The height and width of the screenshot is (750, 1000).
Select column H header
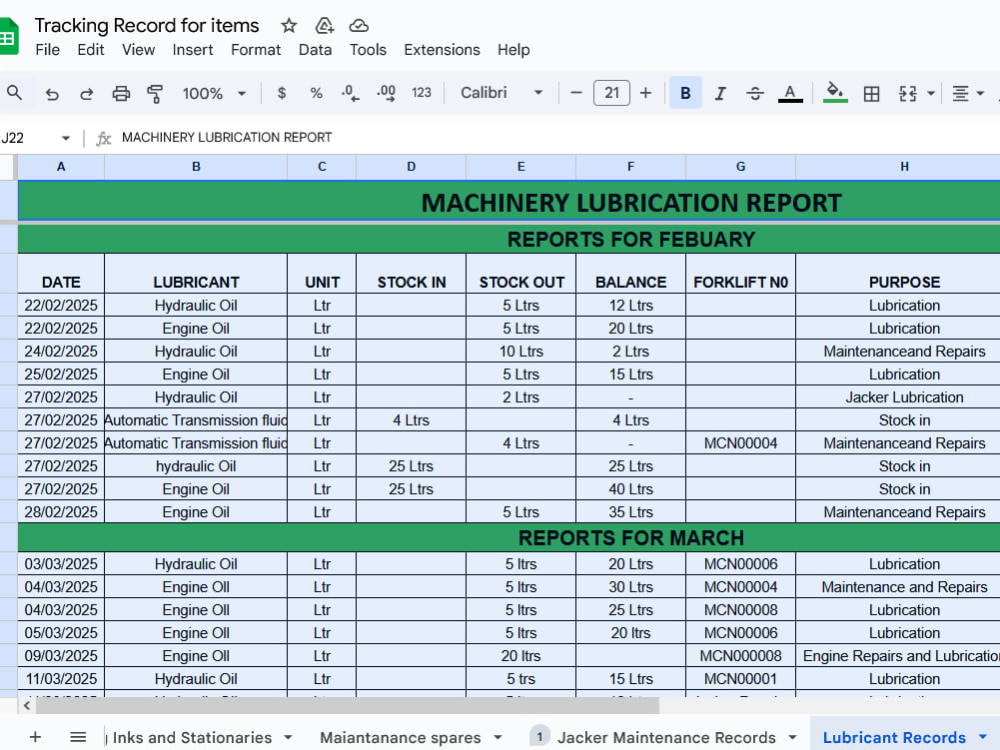(x=898, y=167)
